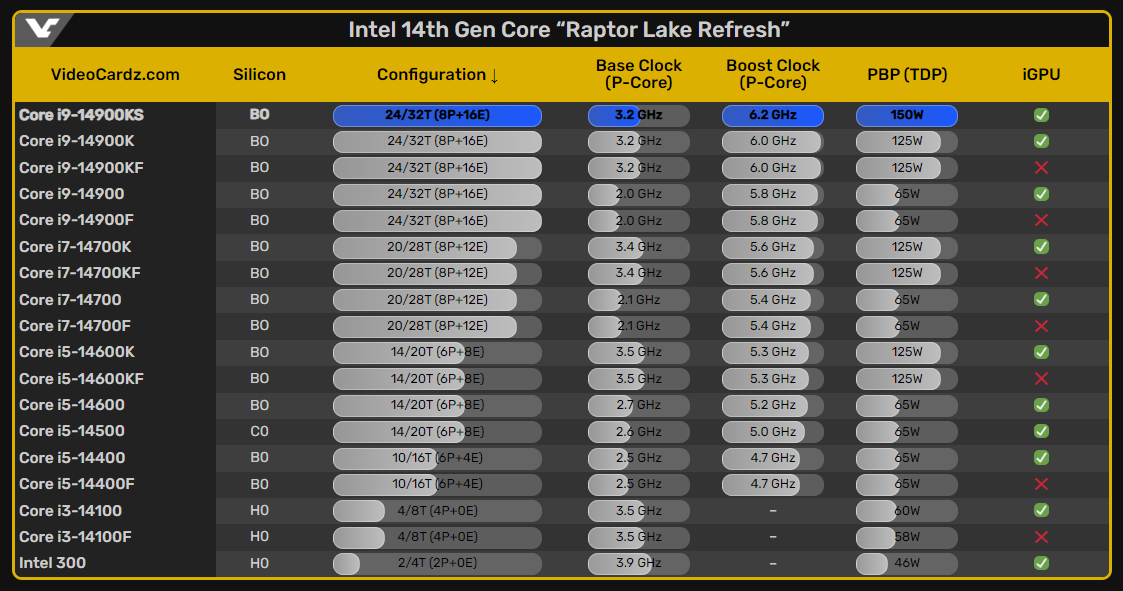Click the iGPU checkmark in the Core i5-14600 row
1123x591 pixels.
(1041, 405)
